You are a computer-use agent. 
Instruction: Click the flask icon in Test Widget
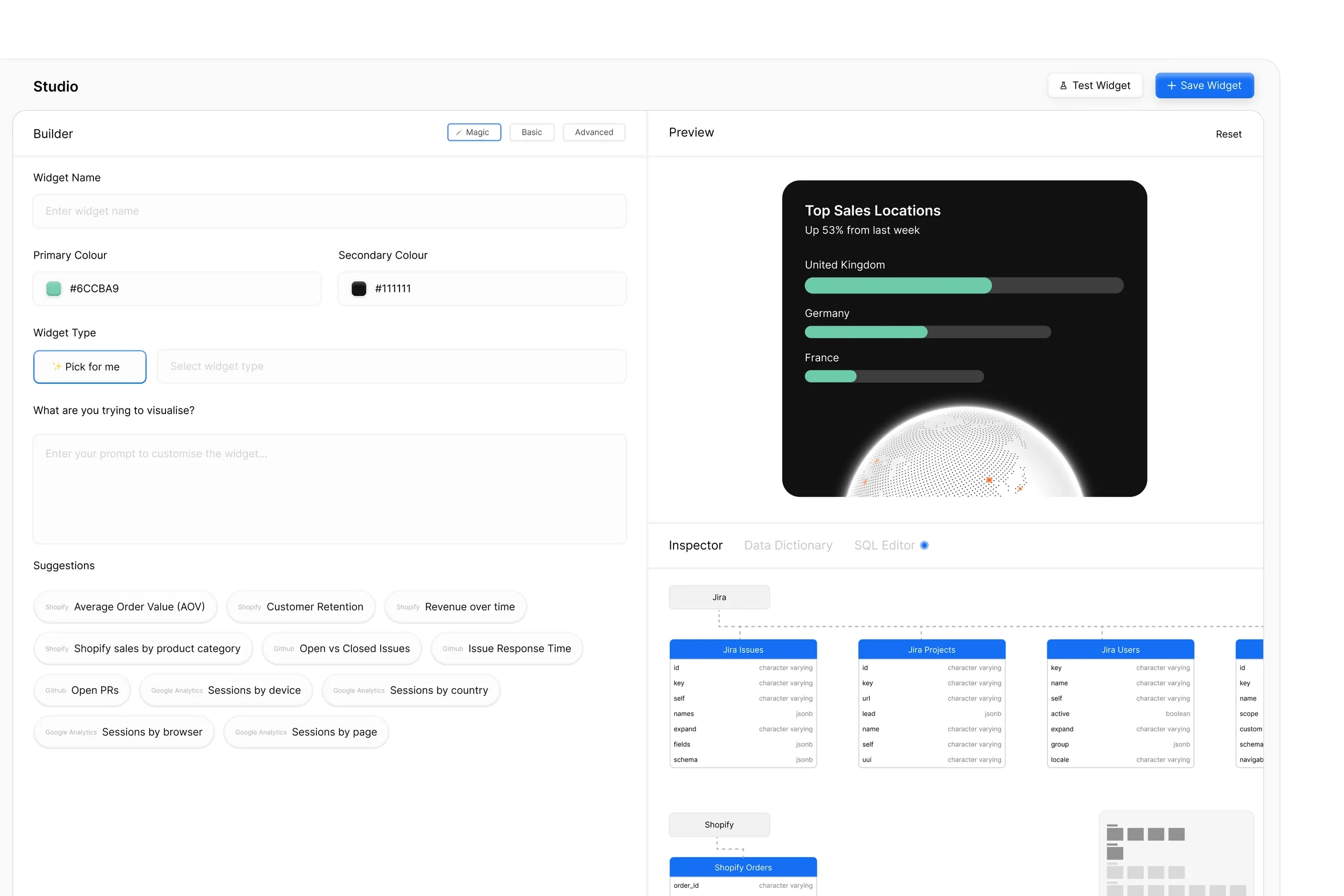coord(1063,86)
